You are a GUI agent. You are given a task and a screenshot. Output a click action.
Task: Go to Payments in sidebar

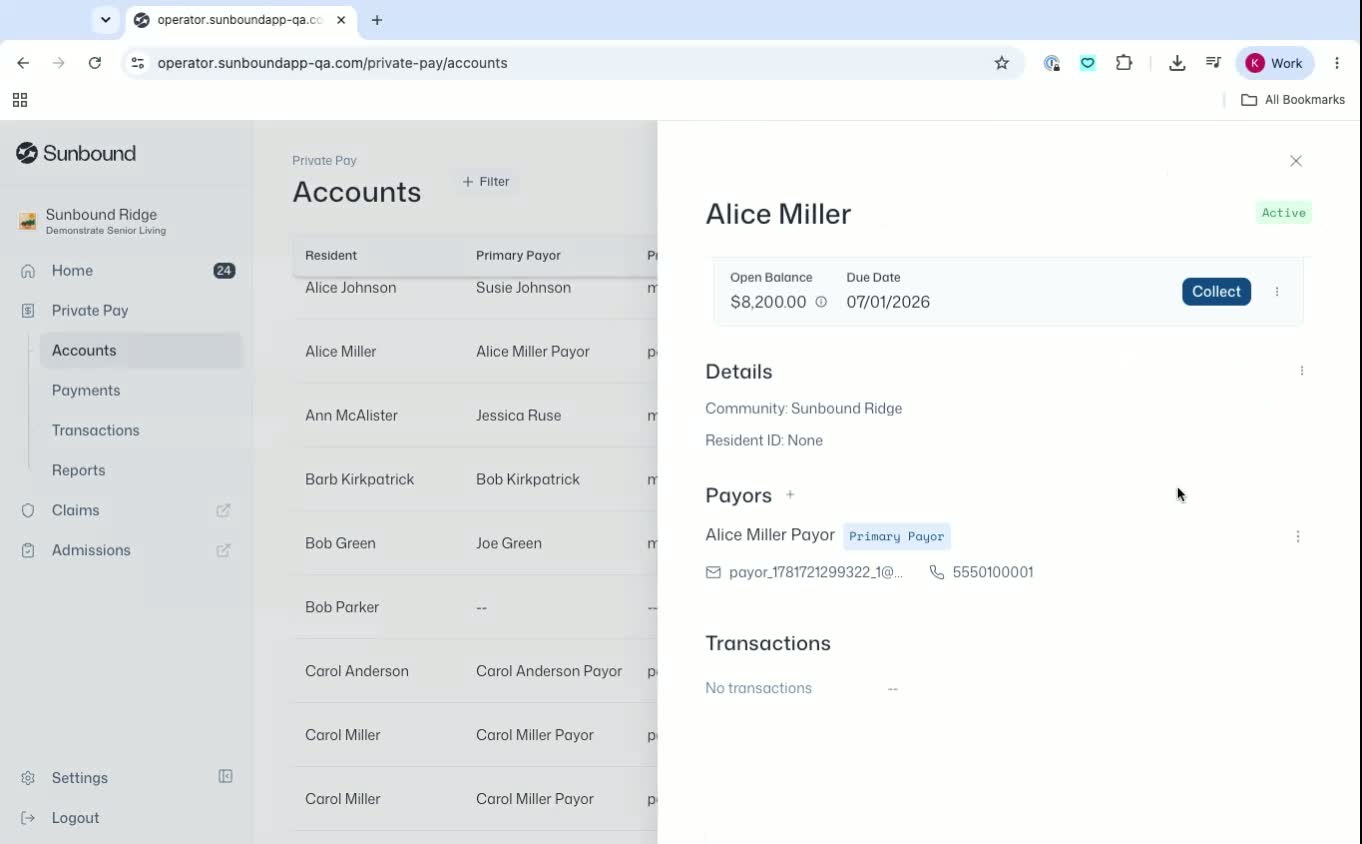point(86,391)
